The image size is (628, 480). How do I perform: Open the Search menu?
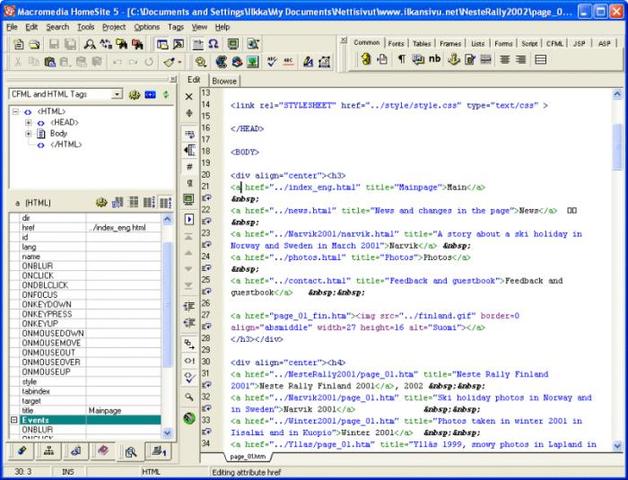(x=57, y=27)
